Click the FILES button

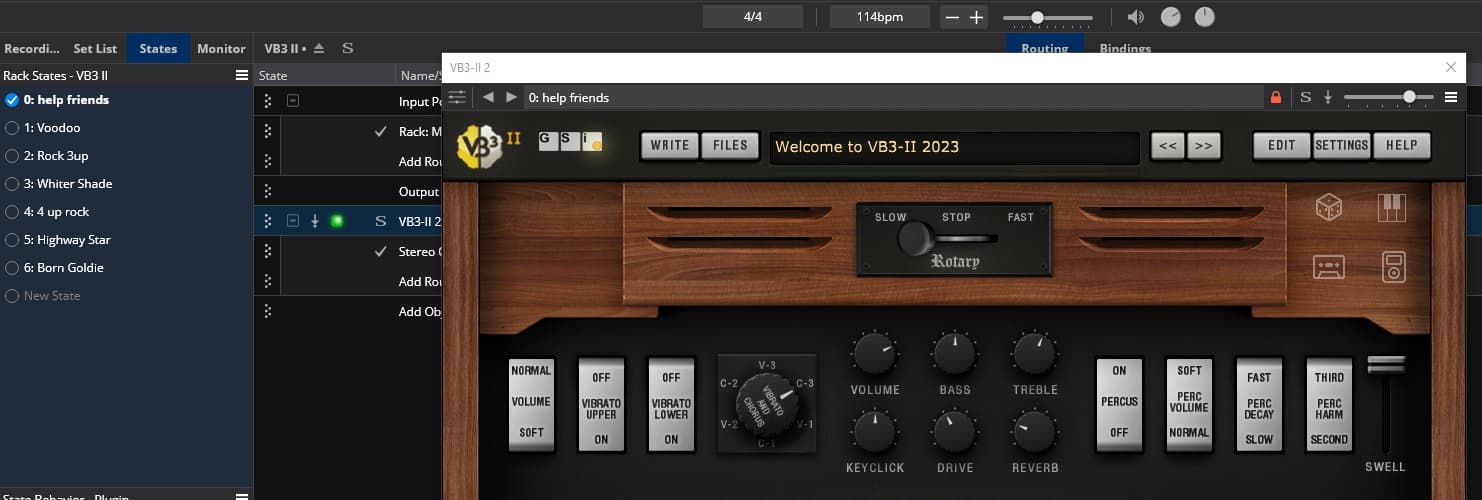pos(730,145)
